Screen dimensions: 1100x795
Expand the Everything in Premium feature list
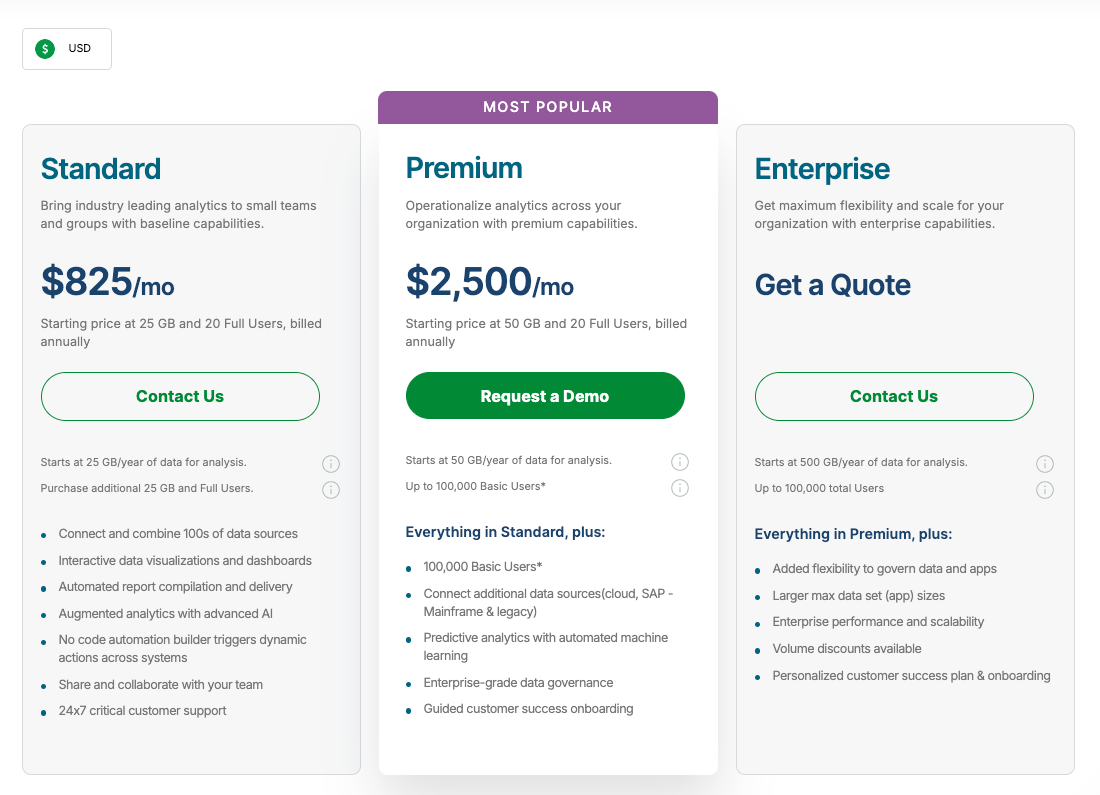pos(853,533)
